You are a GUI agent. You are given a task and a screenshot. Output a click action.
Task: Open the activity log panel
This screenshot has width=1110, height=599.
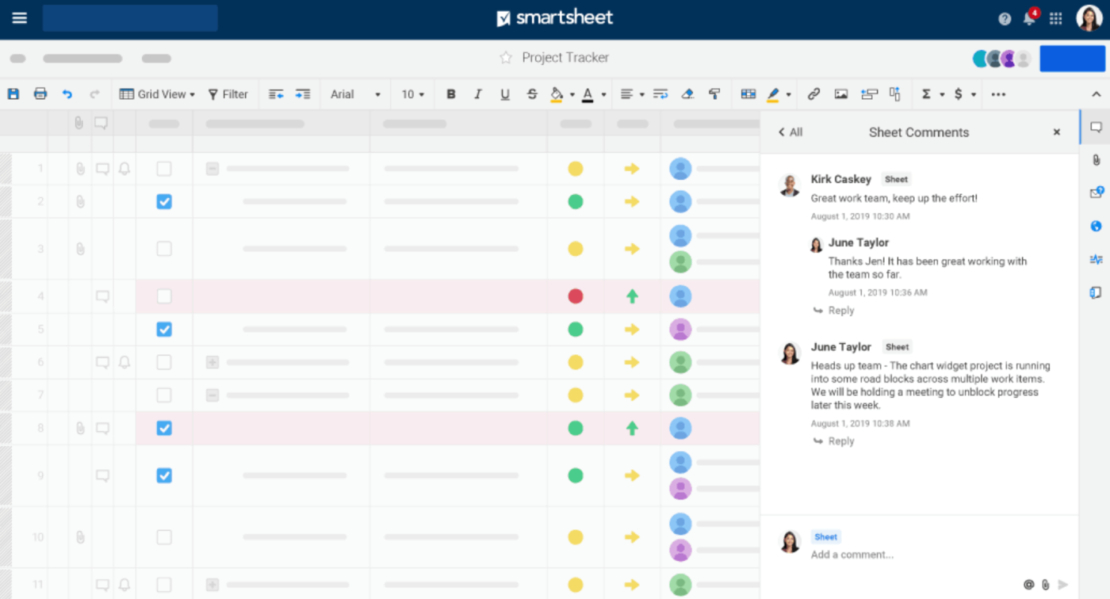point(1096,260)
